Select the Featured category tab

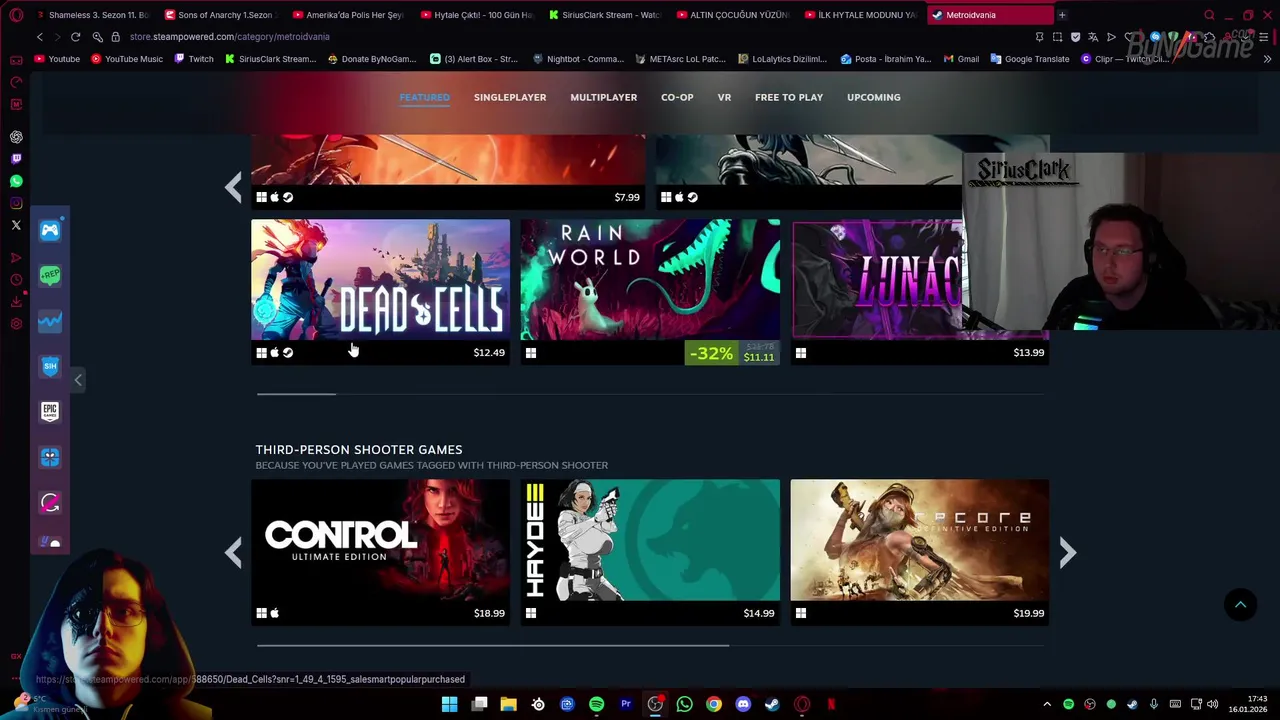click(425, 97)
